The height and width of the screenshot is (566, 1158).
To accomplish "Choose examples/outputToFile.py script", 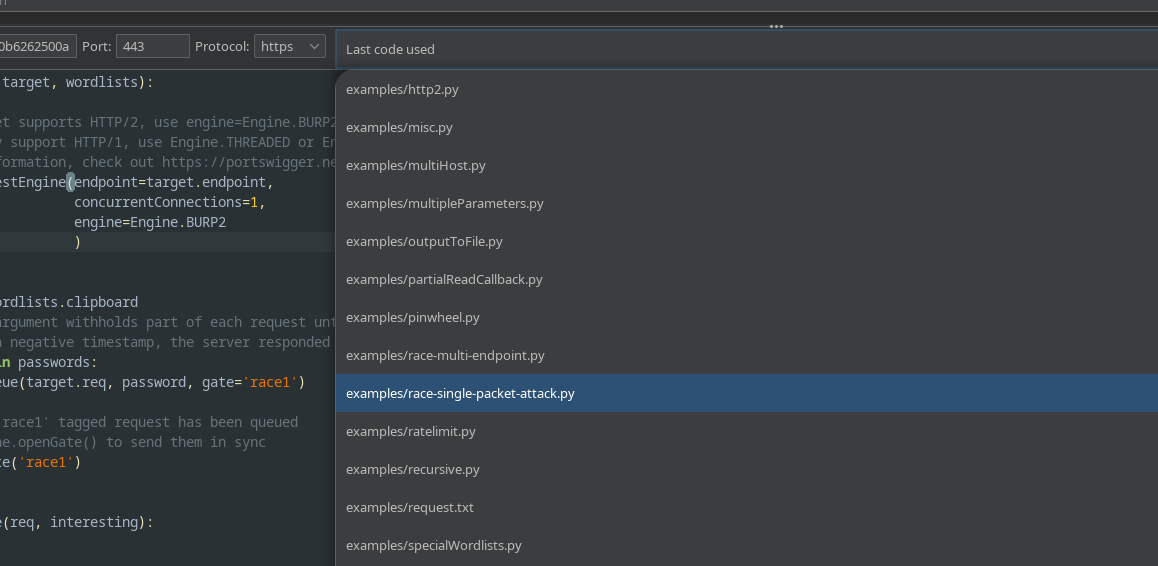I will [x=424, y=241].
